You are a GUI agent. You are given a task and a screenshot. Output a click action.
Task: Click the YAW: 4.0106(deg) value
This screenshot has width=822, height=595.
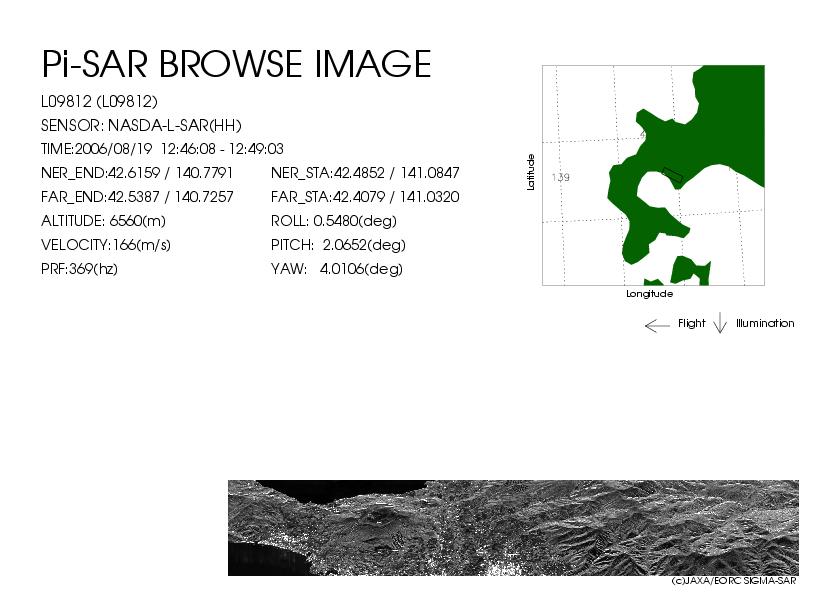click(337, 269)
